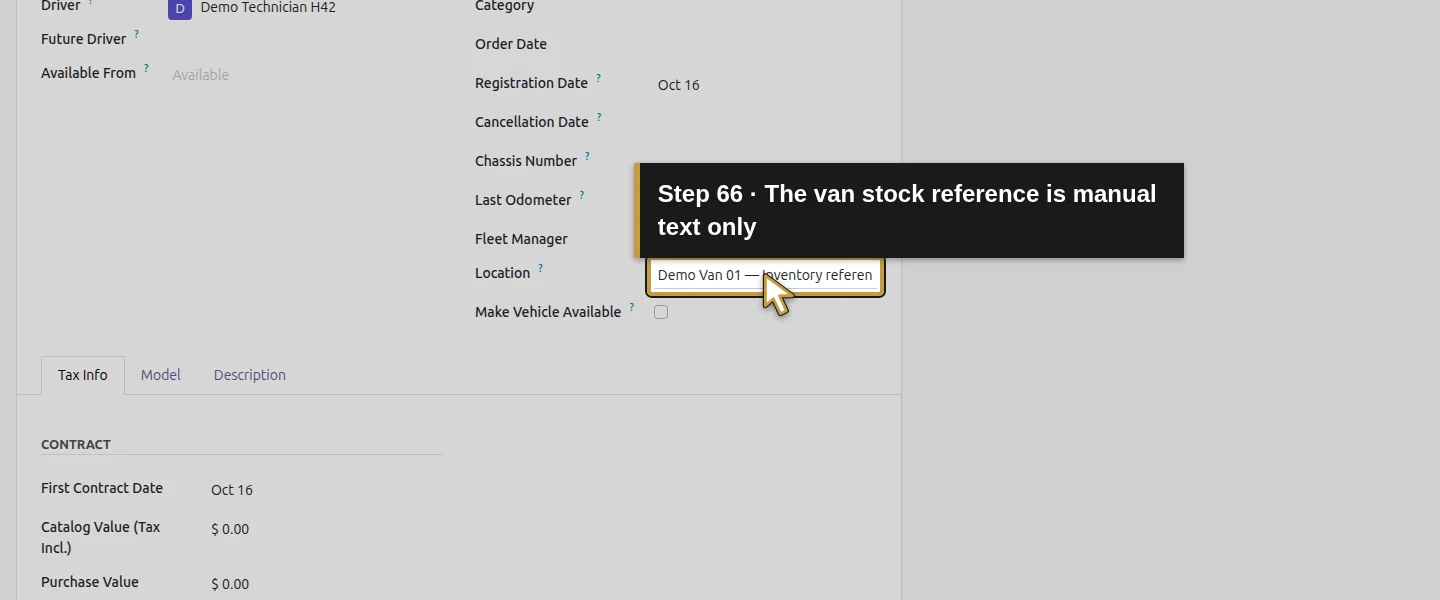Viewport: 1440px width, 600px height.
Task: Click the Registration Date label
Action: click(532, 83)
